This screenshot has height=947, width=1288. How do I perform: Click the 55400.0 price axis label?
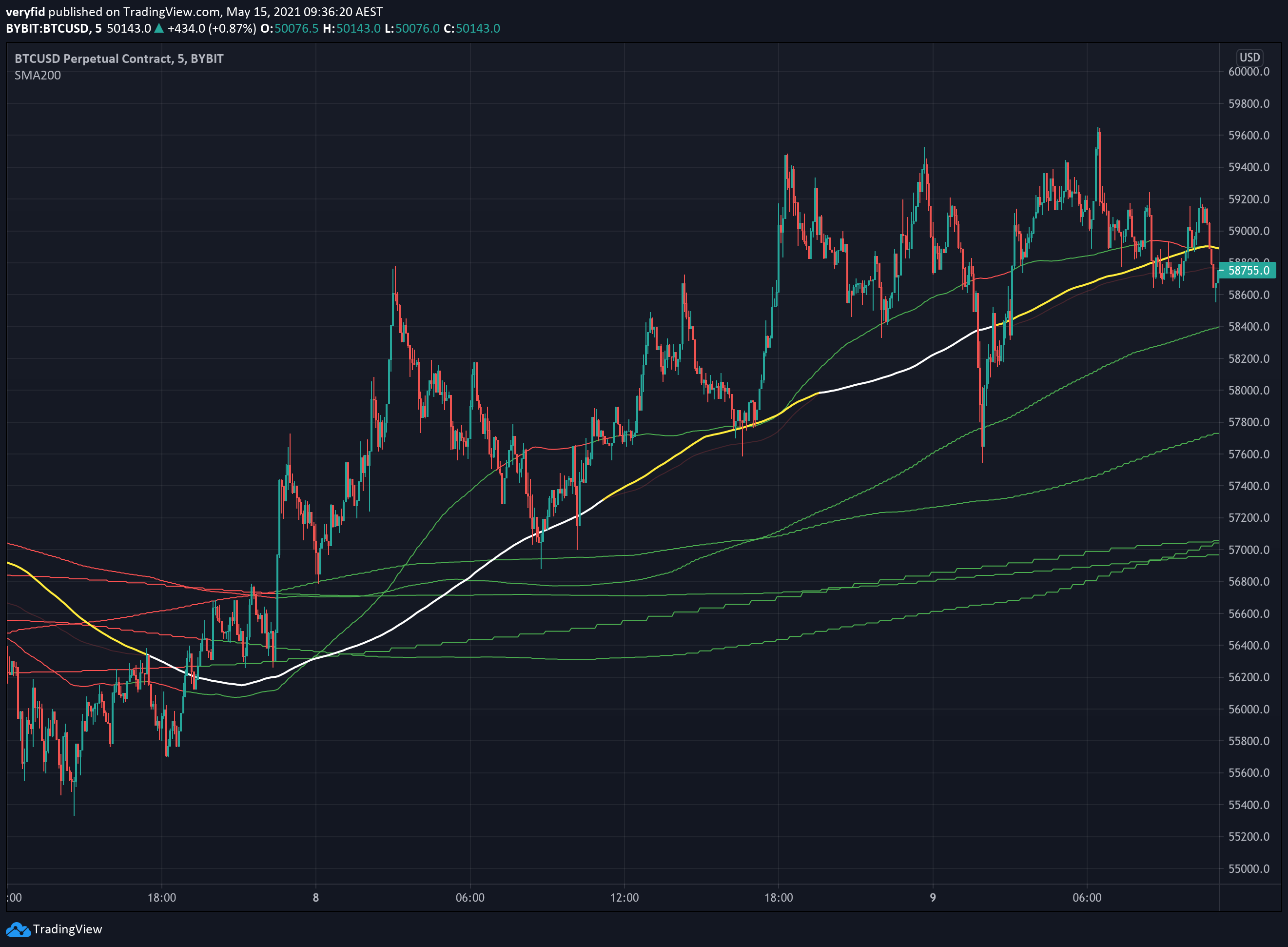[x=1249, y=805]
